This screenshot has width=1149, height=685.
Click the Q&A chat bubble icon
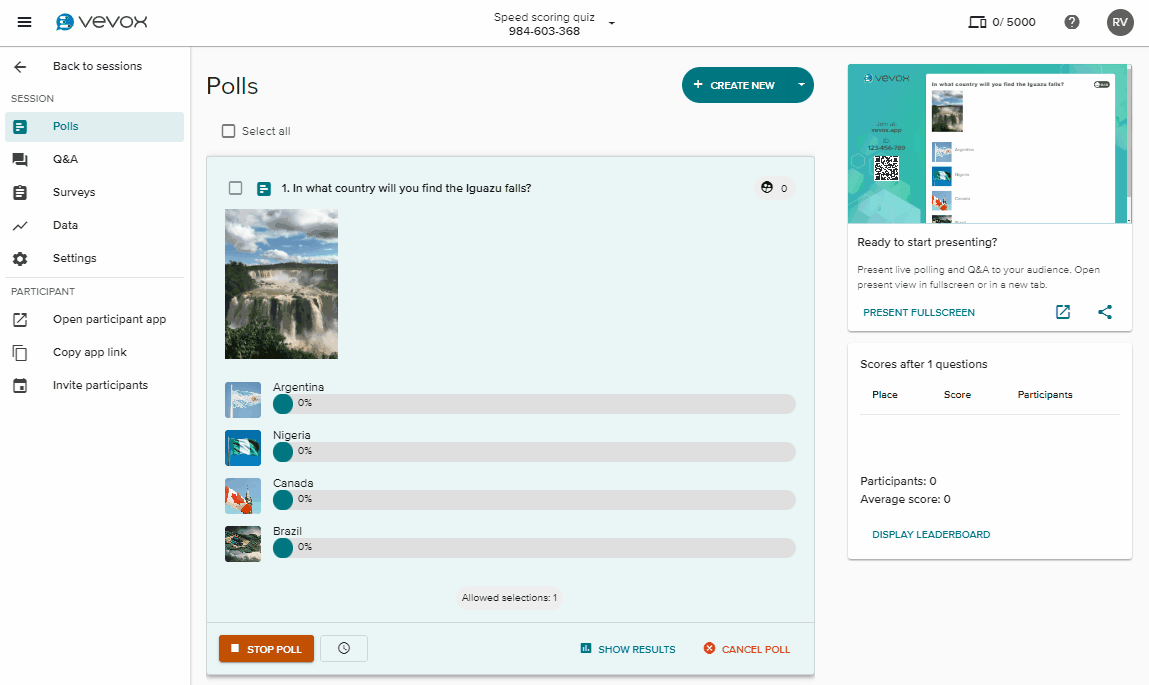tap(20, 160)
